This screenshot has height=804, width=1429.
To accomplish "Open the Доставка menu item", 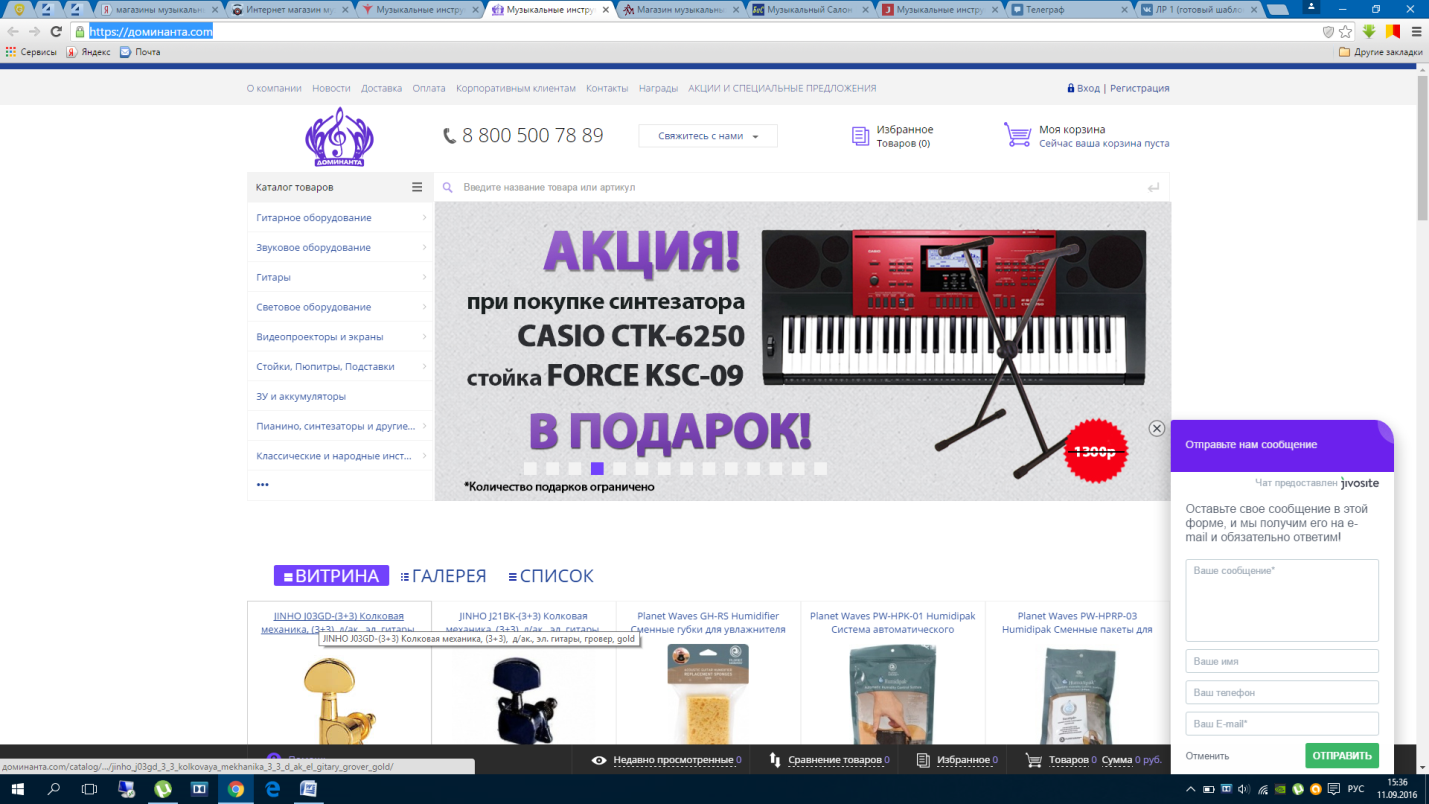I will (381, 88).
